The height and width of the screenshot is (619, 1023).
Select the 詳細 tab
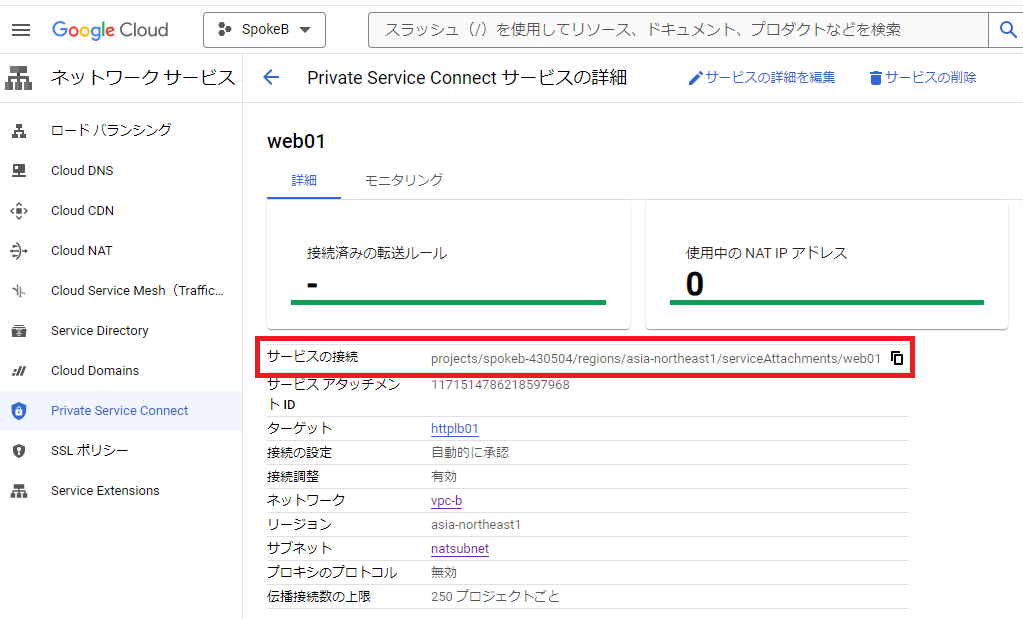304,180
